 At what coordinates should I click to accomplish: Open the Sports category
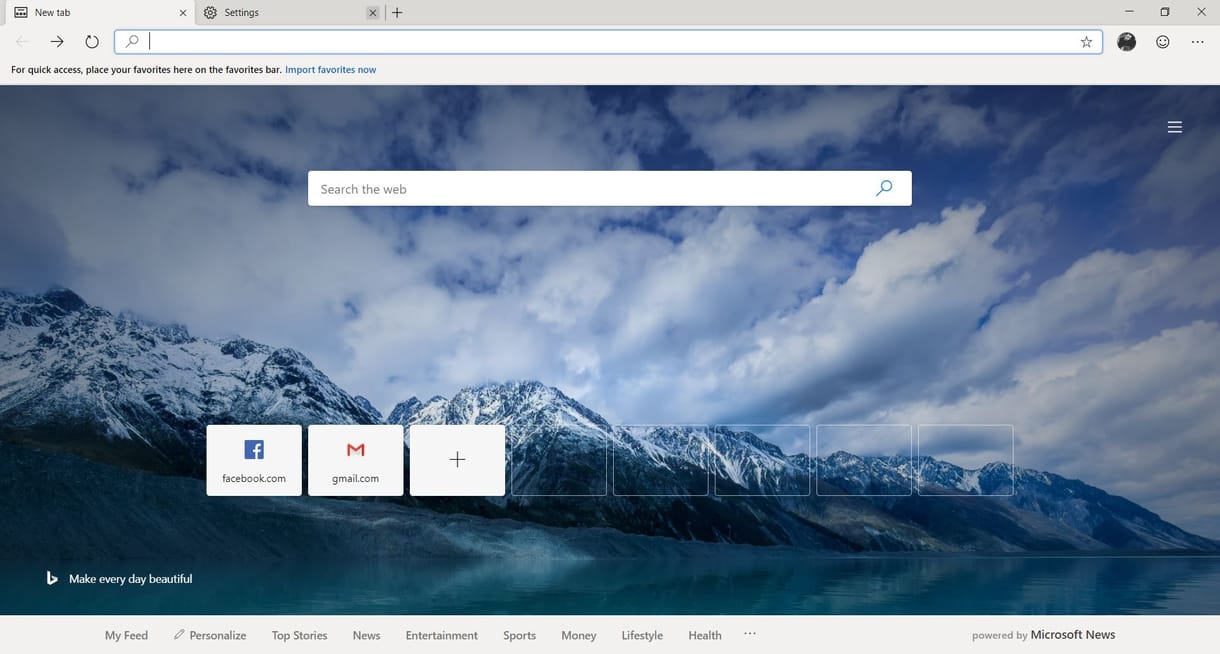[x=519, y=635]
